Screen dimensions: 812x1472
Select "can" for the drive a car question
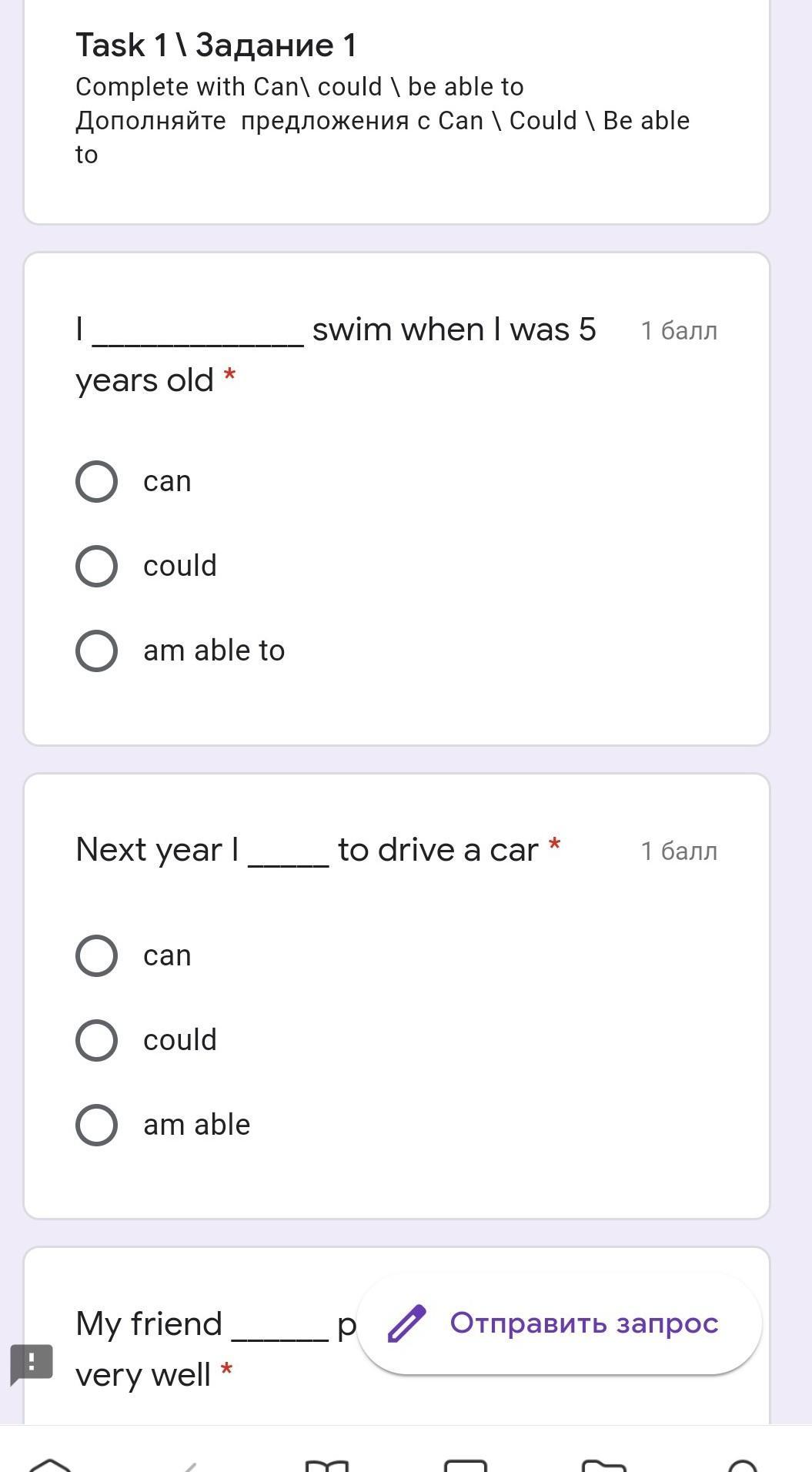[x=97, y=956]
